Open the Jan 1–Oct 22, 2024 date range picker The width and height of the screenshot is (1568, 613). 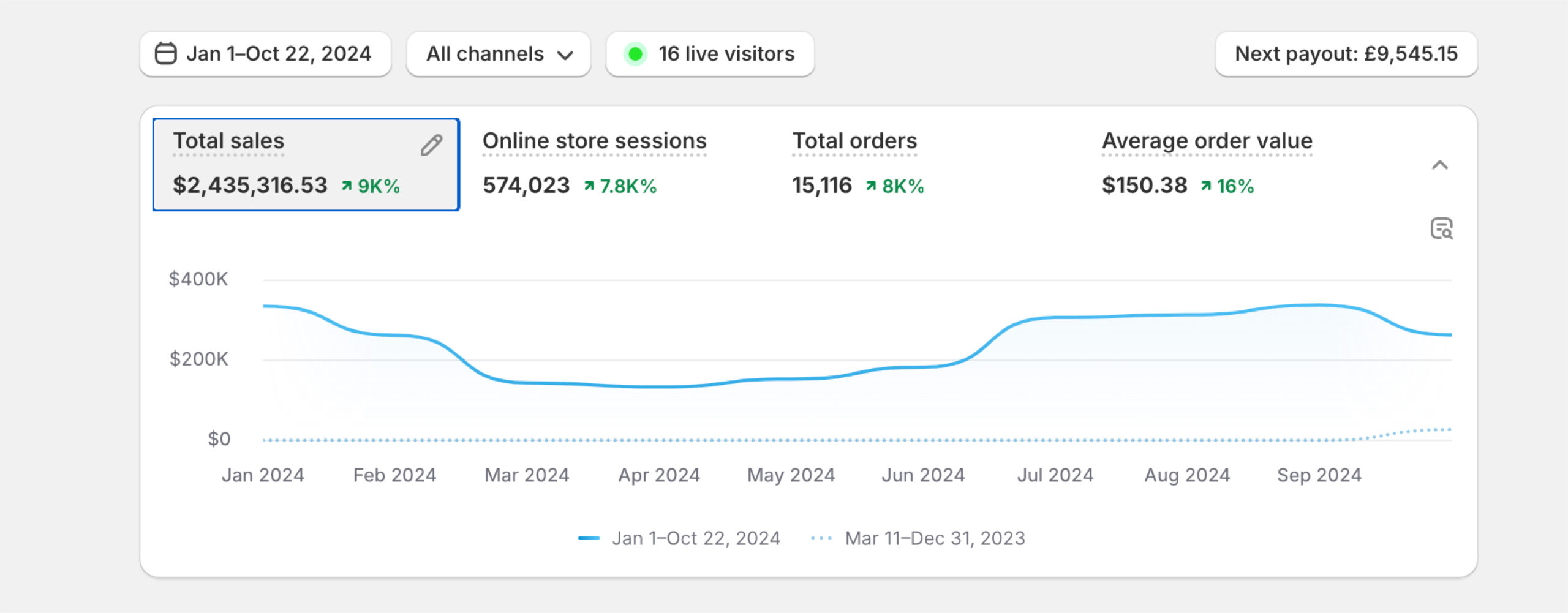click(265, 54)
